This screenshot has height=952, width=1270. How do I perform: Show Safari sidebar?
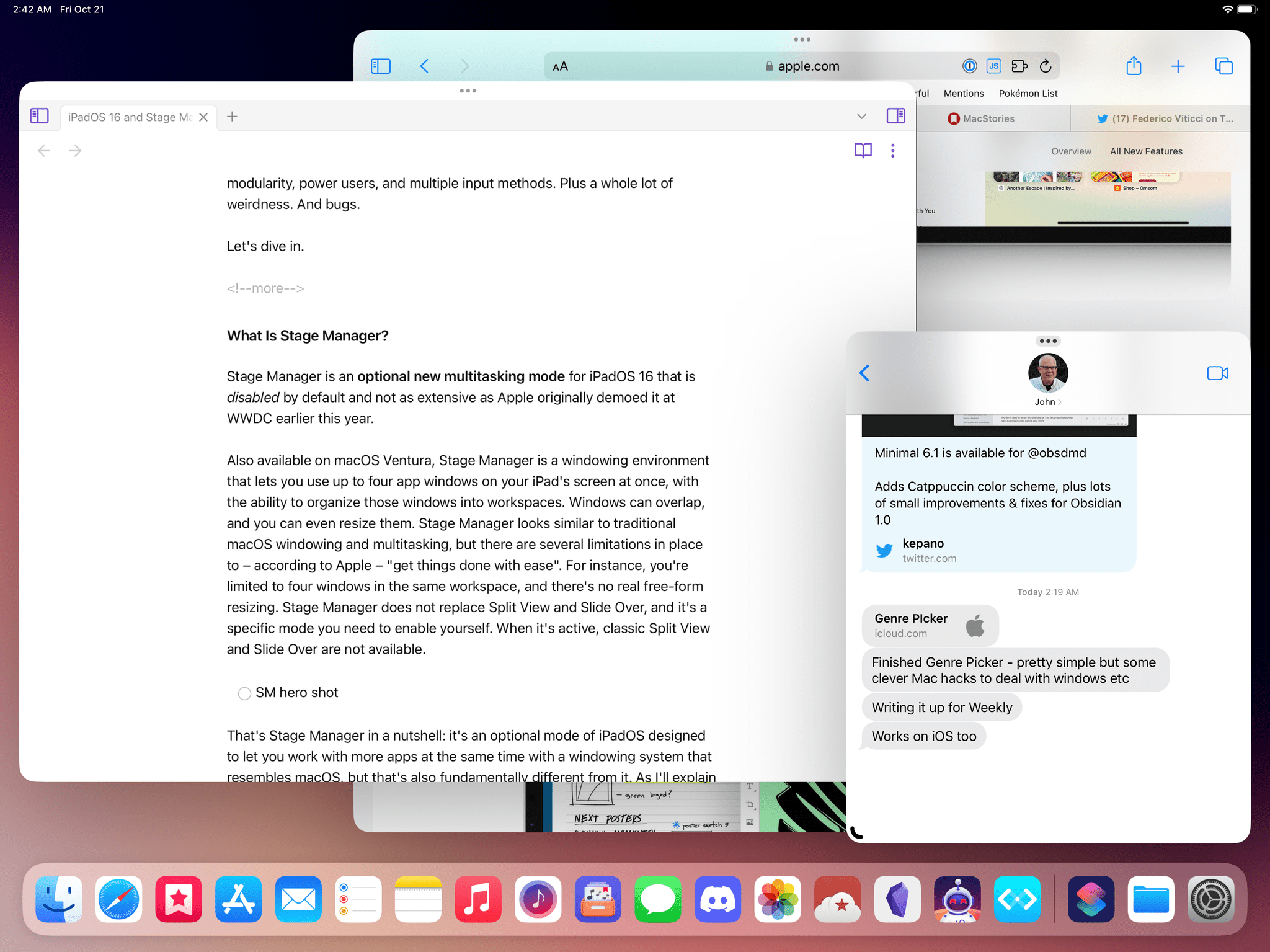(x=380, y=66)
